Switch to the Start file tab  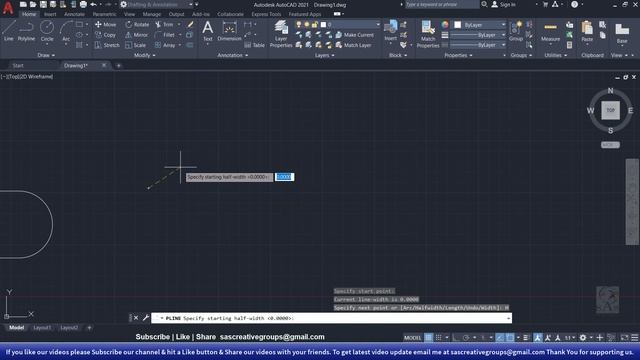[x=18, y=65]
